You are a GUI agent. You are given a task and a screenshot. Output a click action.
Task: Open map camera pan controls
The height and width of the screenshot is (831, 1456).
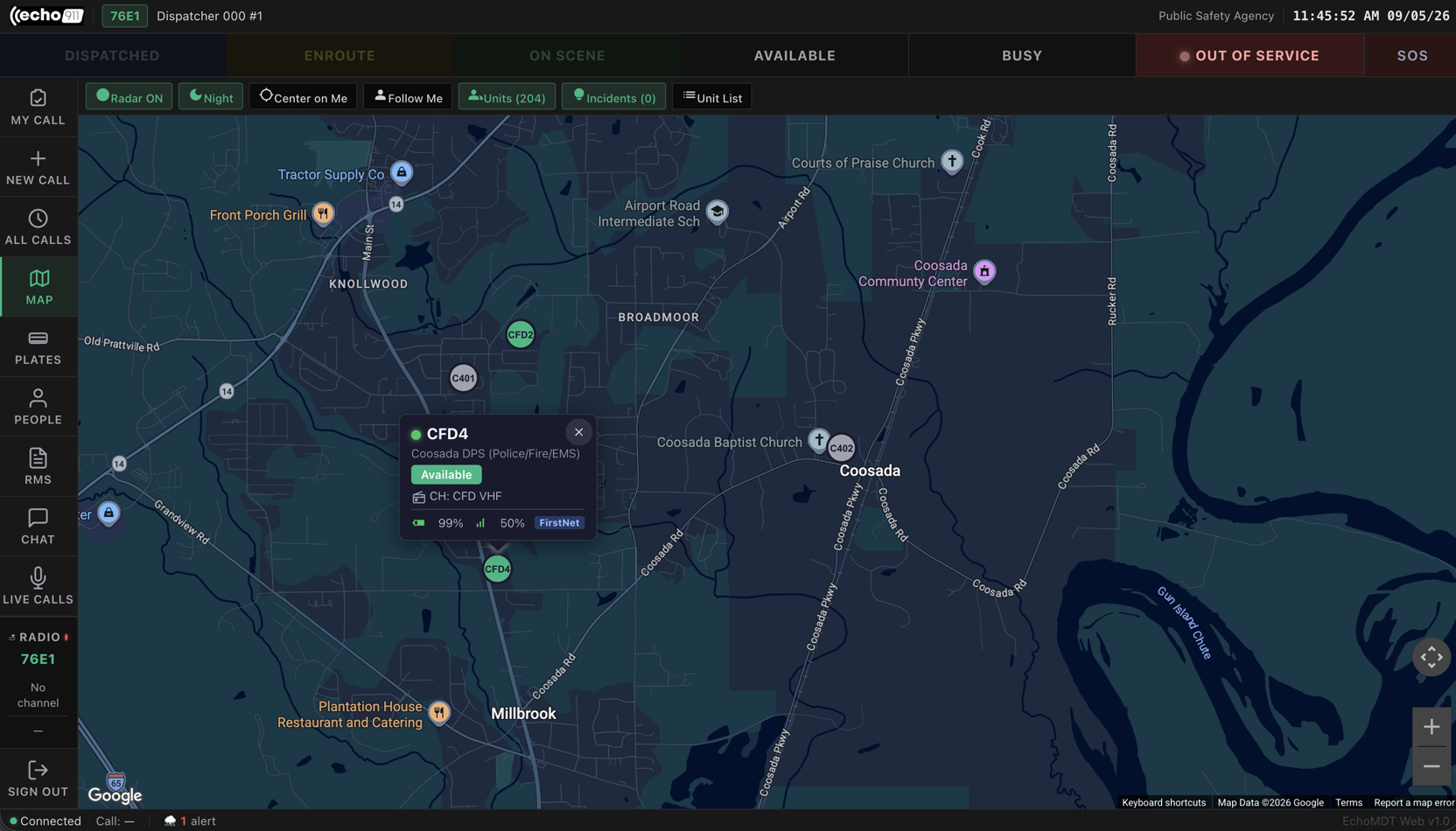click(x=1431, y=657)
